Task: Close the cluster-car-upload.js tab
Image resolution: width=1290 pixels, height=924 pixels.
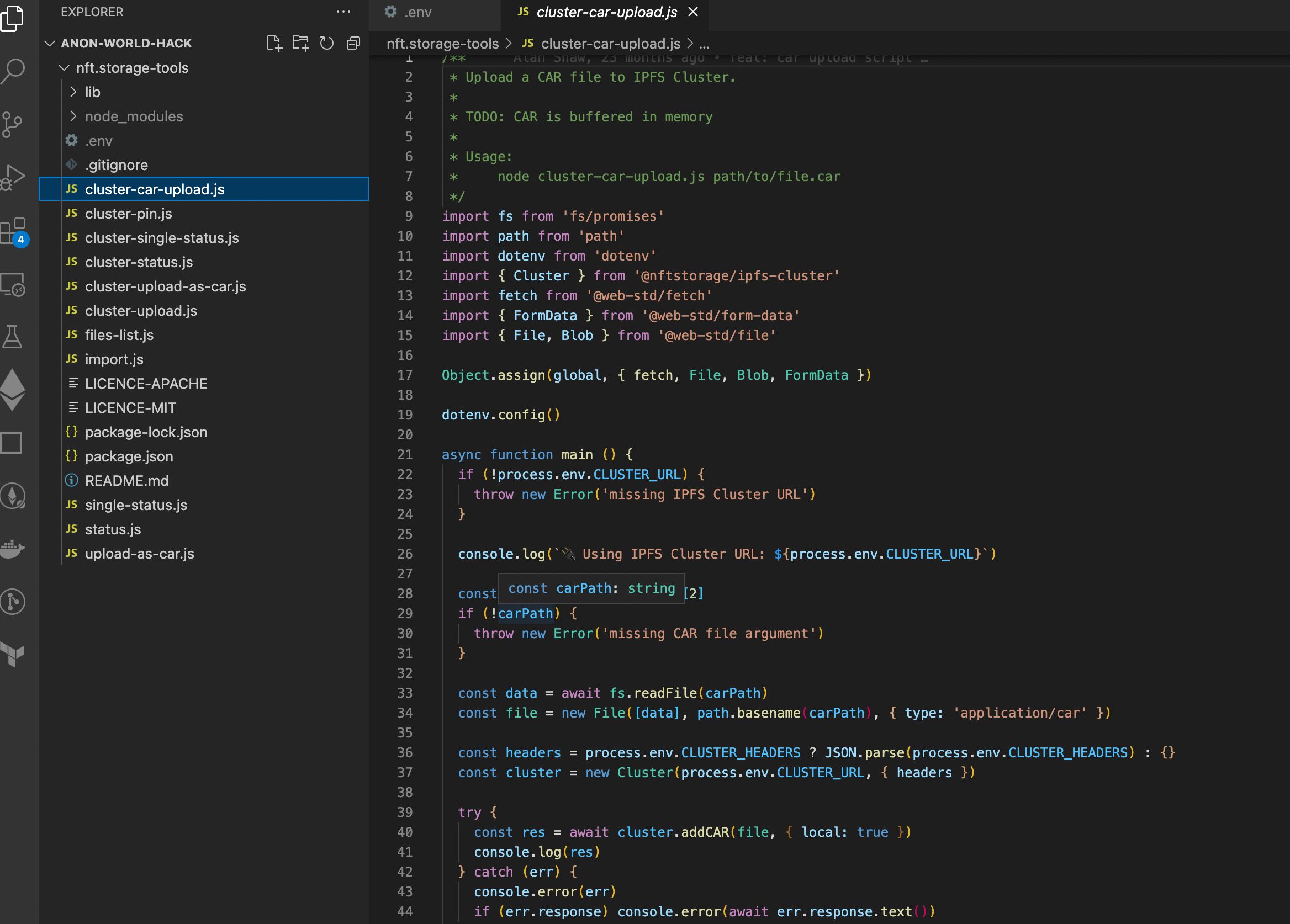Action: pos(693,12)
